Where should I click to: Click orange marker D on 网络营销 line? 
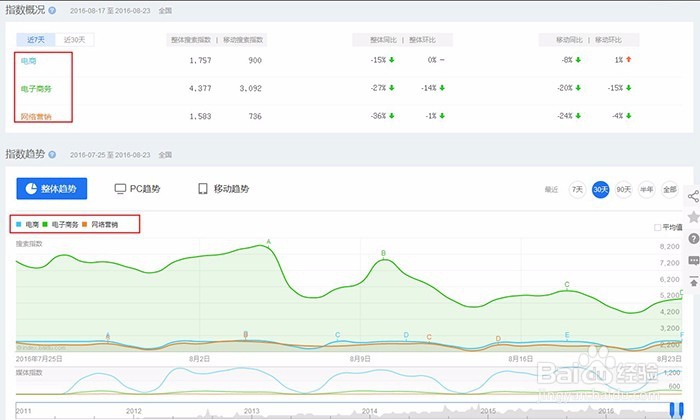click(x=498, y=339)
